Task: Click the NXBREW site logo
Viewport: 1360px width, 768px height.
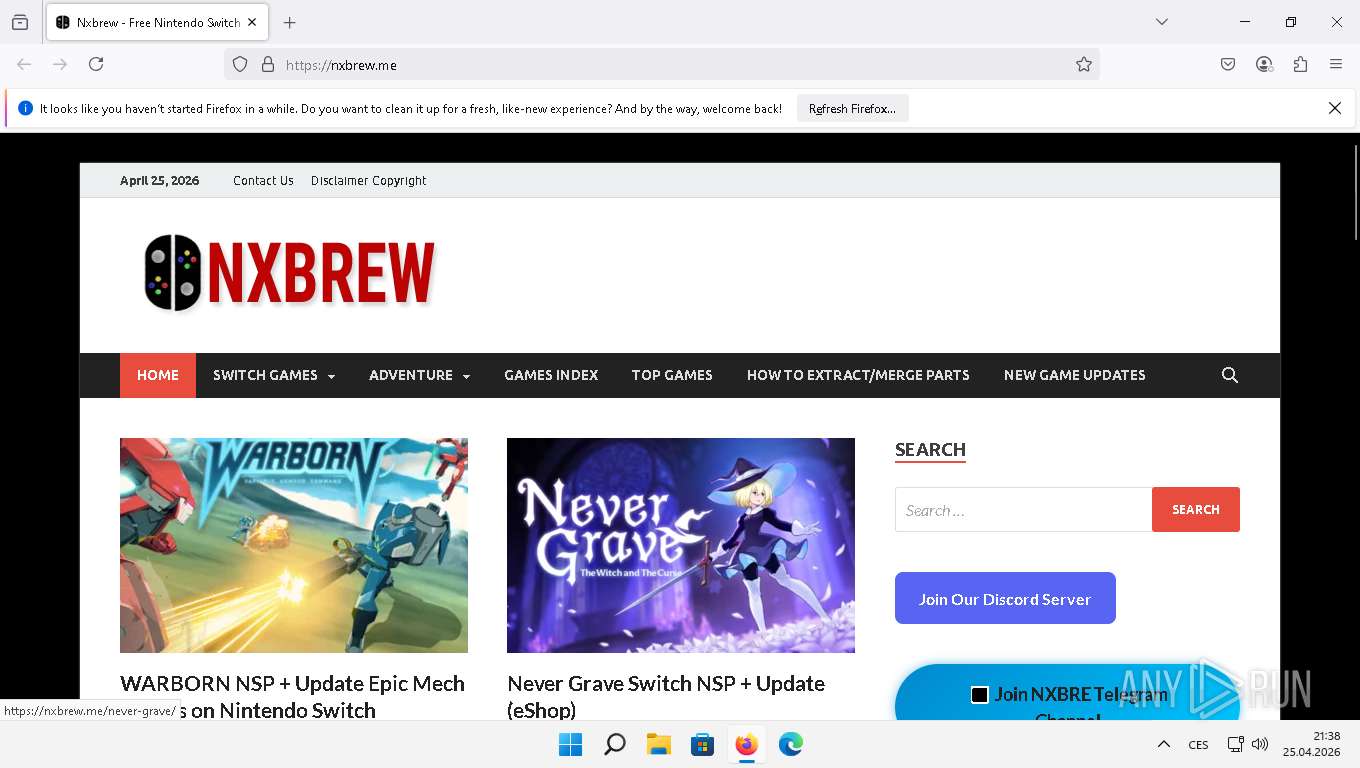Action: [x=289, y=273]
